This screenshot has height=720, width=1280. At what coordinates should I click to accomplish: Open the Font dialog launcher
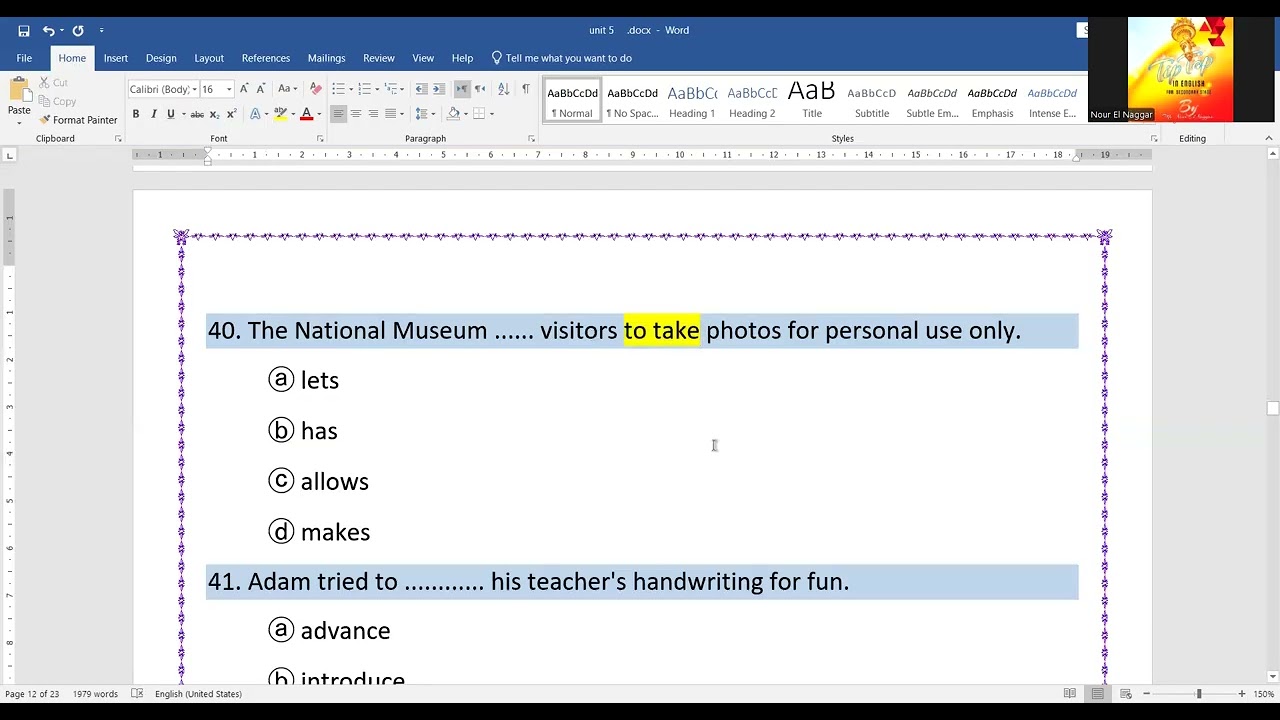point(321,139)
